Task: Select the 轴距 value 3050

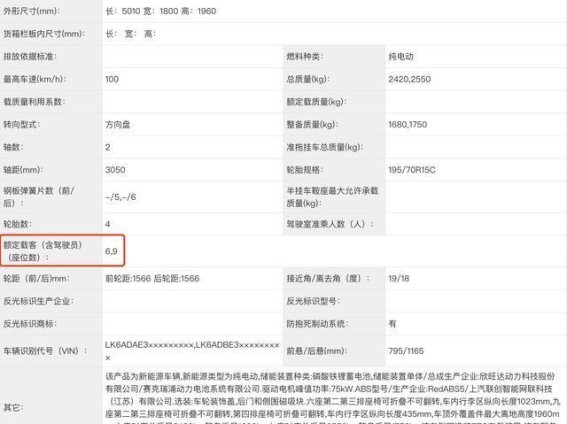Action: pyautogui.click(x=115, y=170)
